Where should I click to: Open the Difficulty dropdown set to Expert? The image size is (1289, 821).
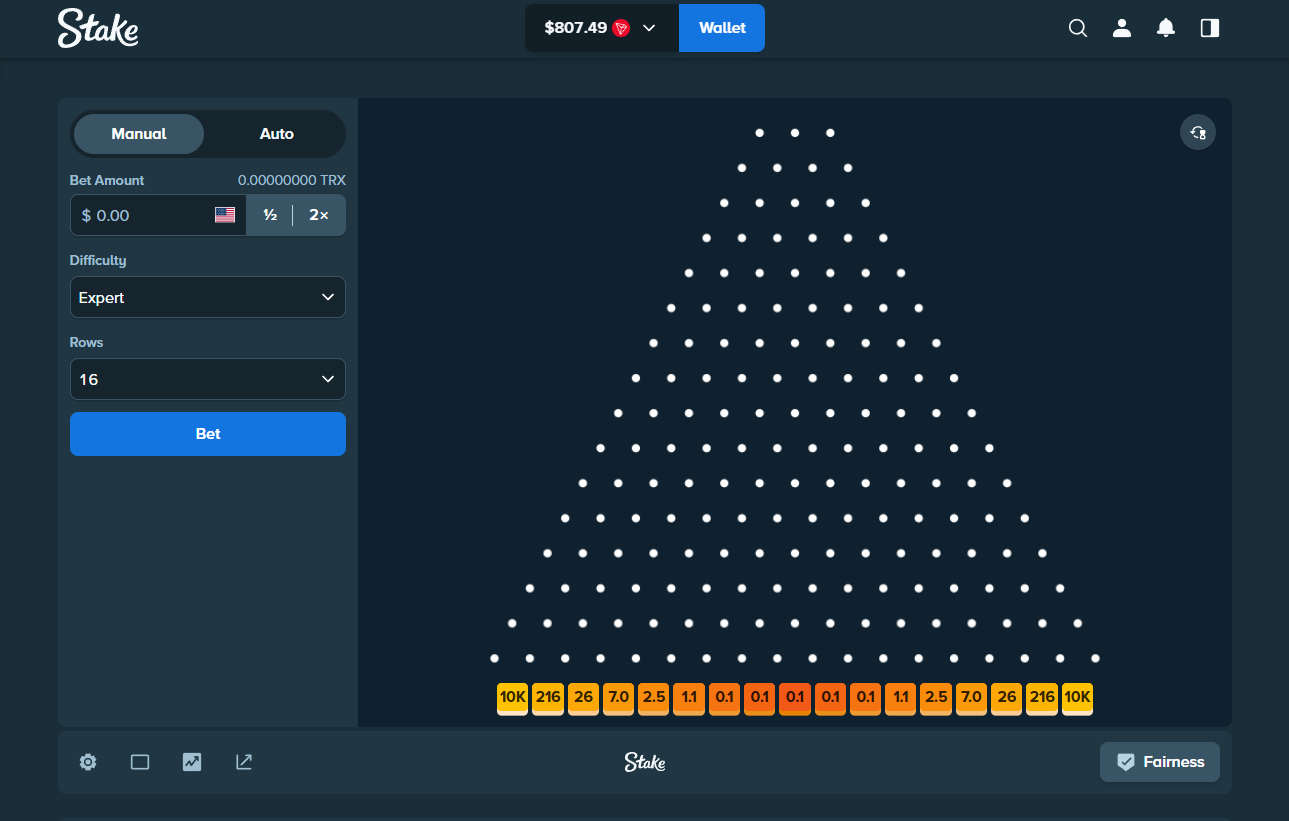point(208,297)
